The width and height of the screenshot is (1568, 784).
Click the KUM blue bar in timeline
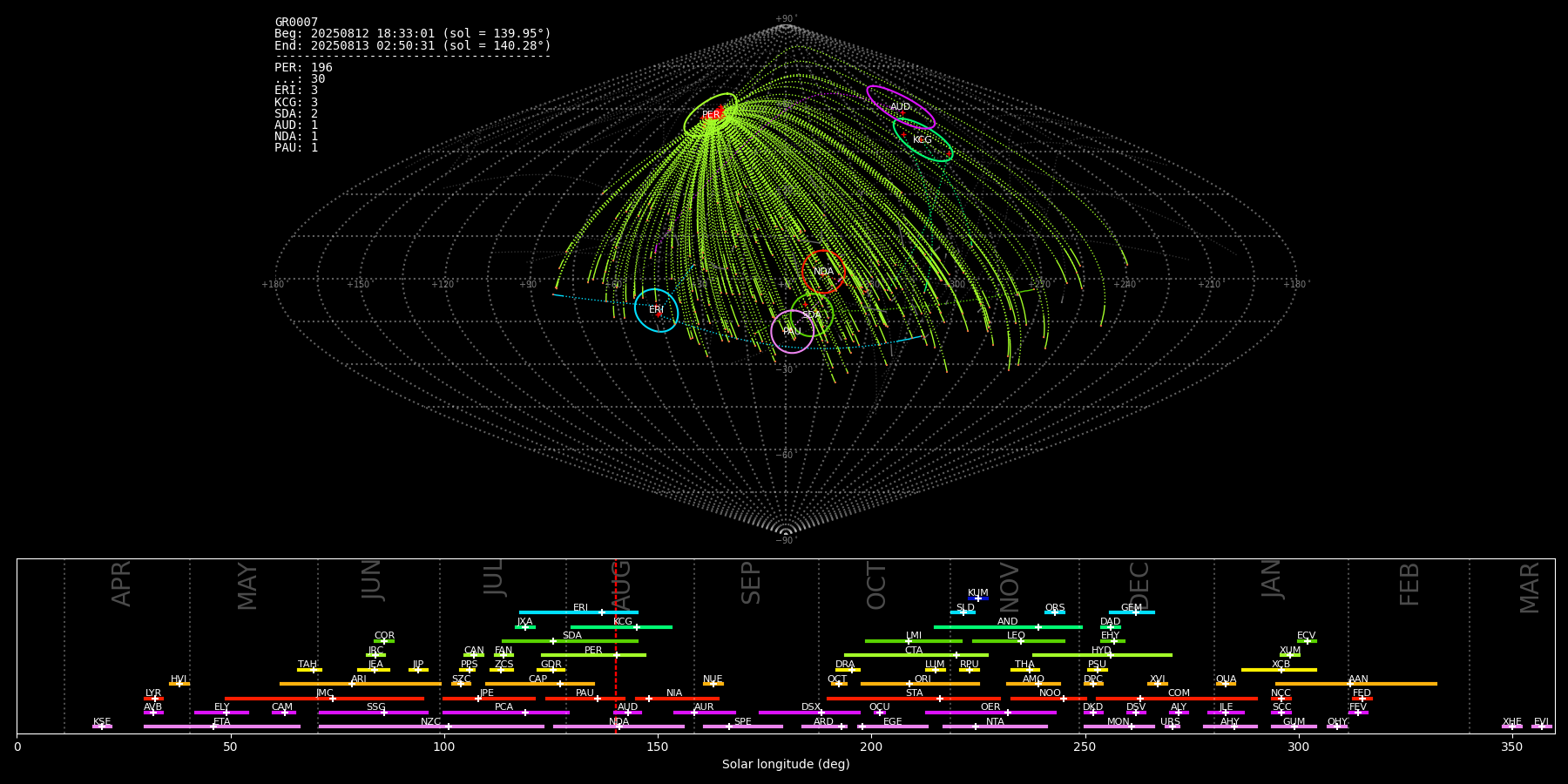[x=978, y=598]
